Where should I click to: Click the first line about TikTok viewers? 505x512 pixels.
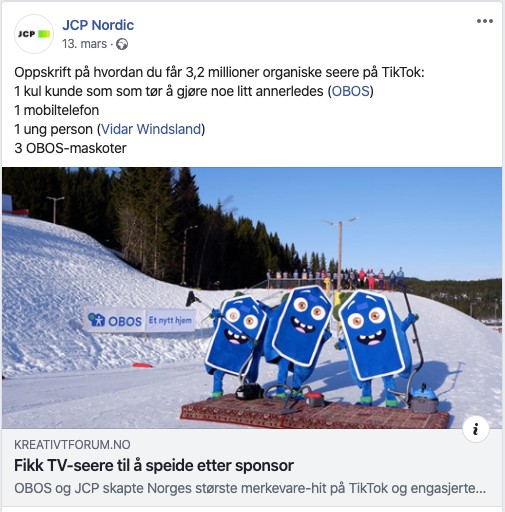(219, 72)
